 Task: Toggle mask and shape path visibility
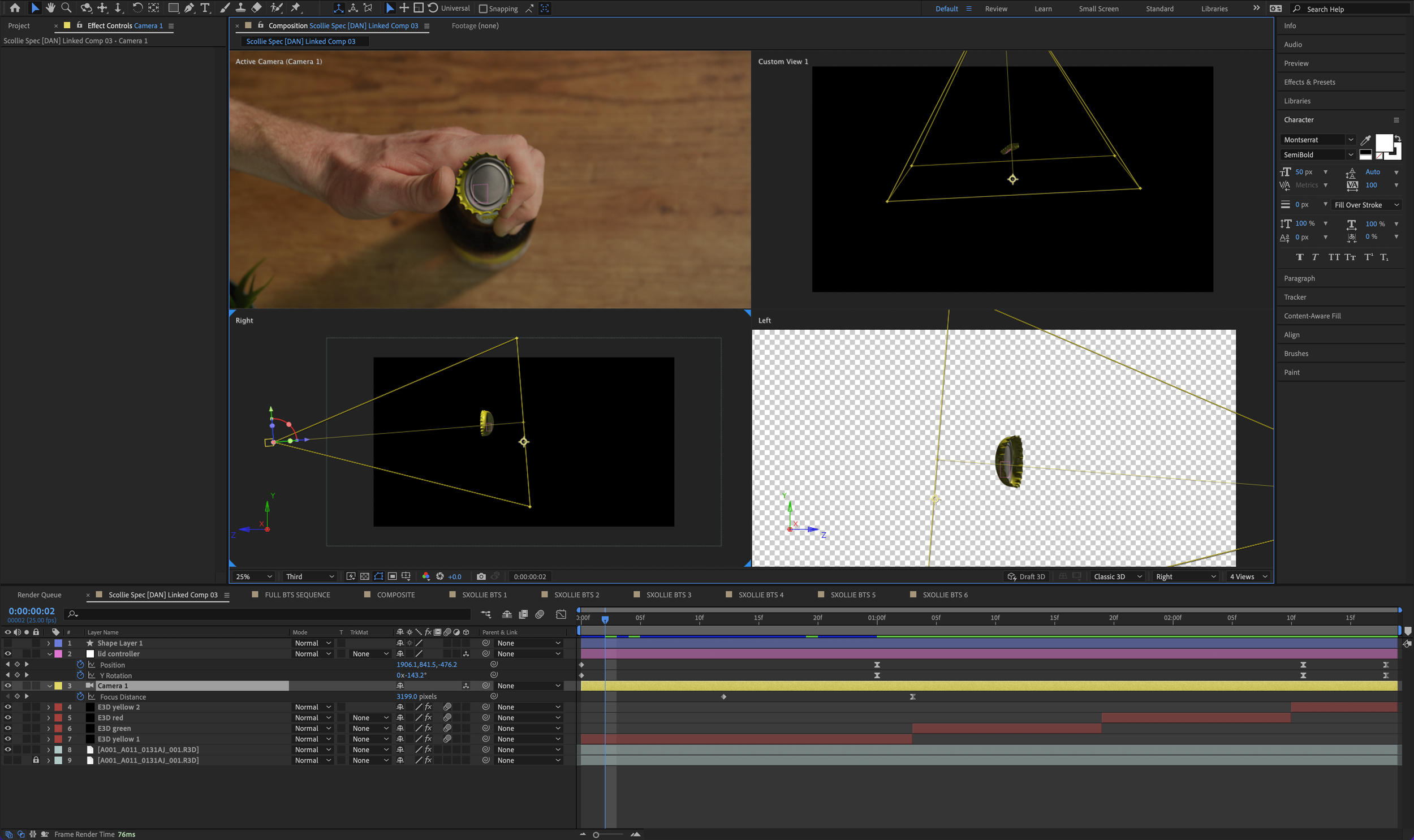pos(378,576)
